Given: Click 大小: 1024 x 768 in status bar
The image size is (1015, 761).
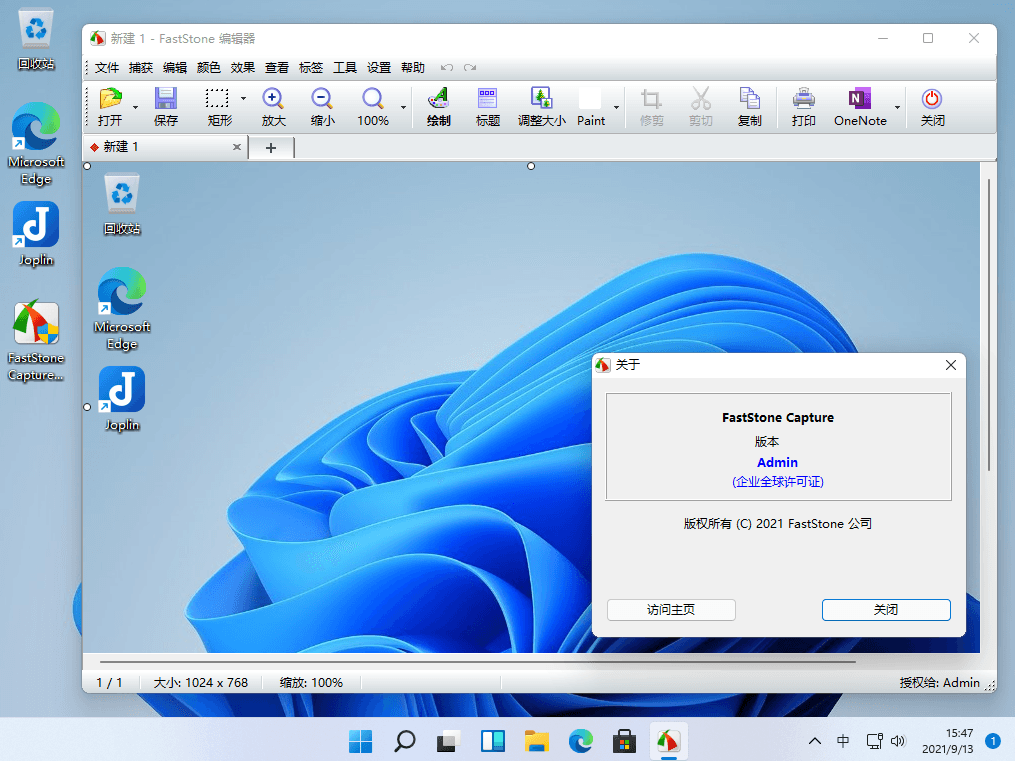Looking at the screenshot, I should click(201, 683).
